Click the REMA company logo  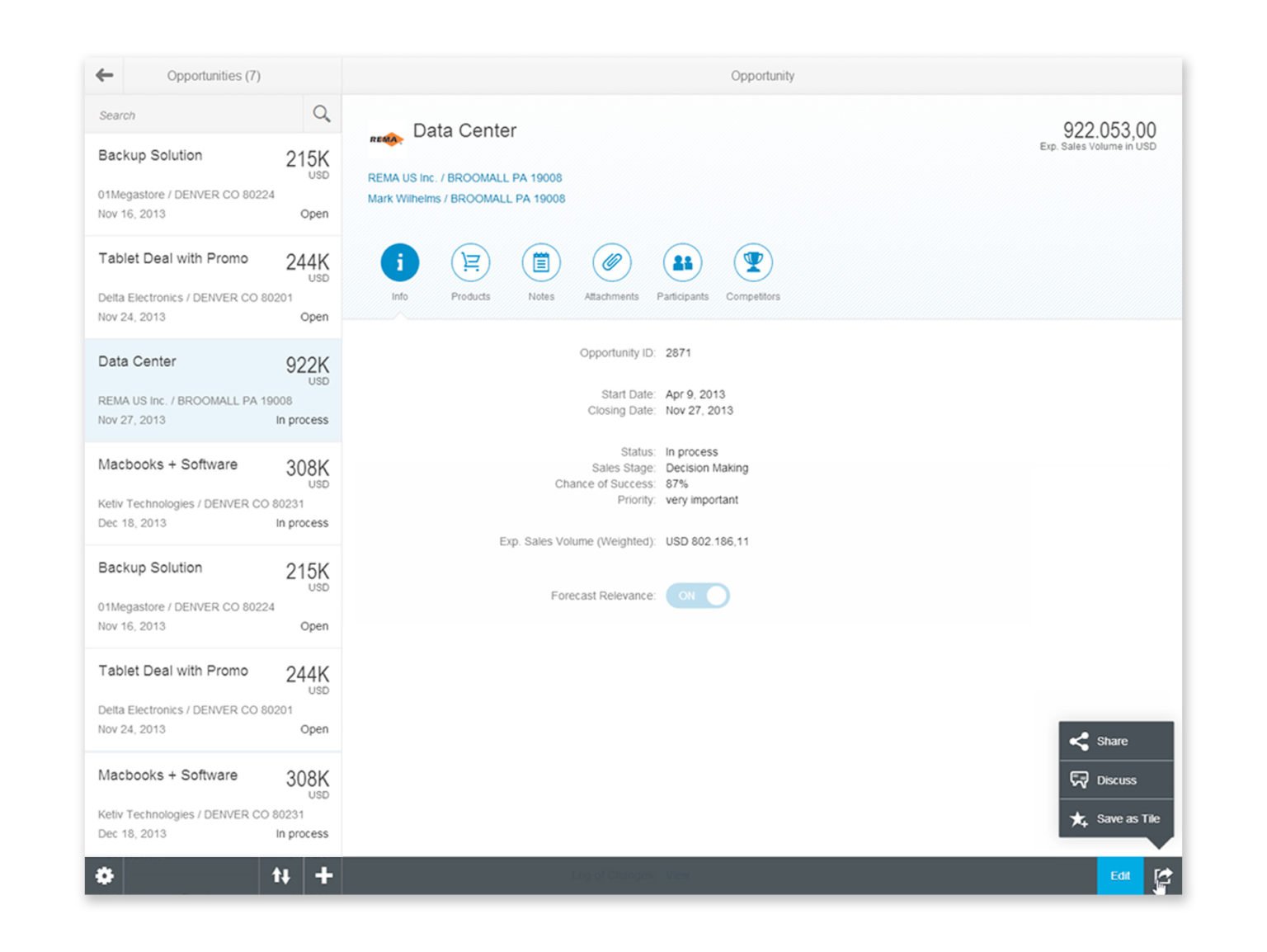[x=385, y=139]
